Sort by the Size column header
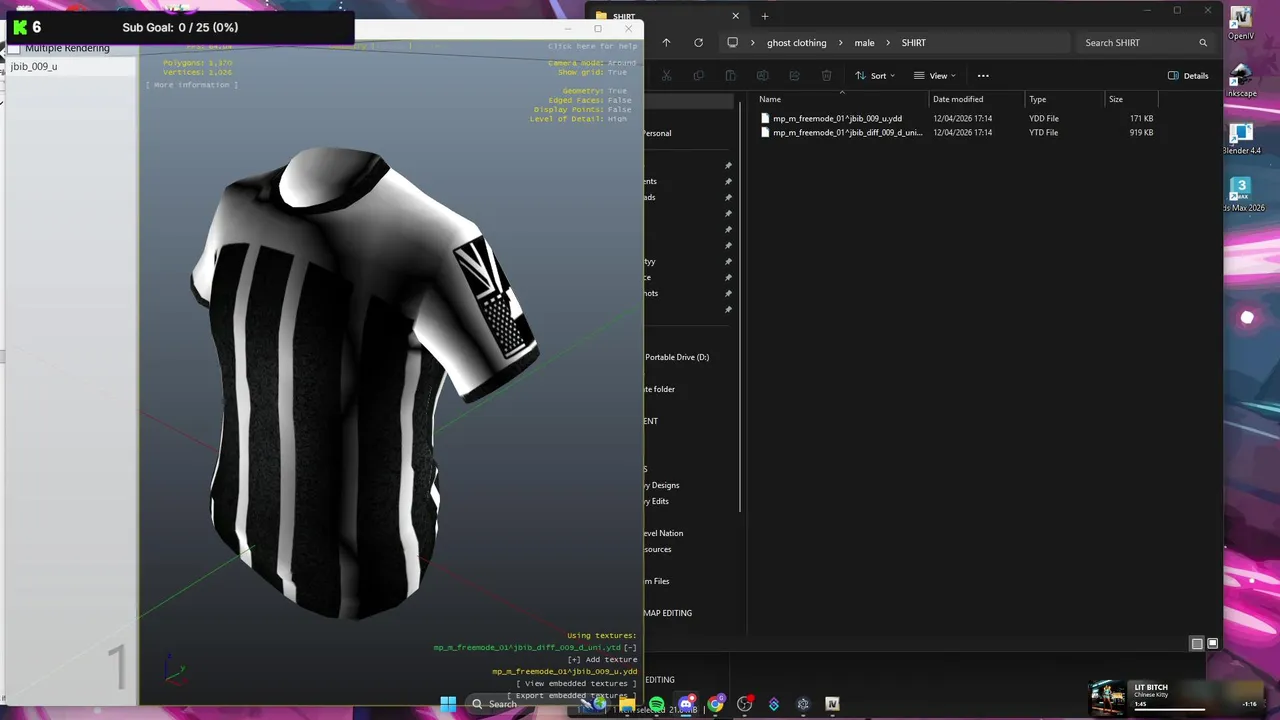This screenshot has width=1280, height=720. 1131,99
